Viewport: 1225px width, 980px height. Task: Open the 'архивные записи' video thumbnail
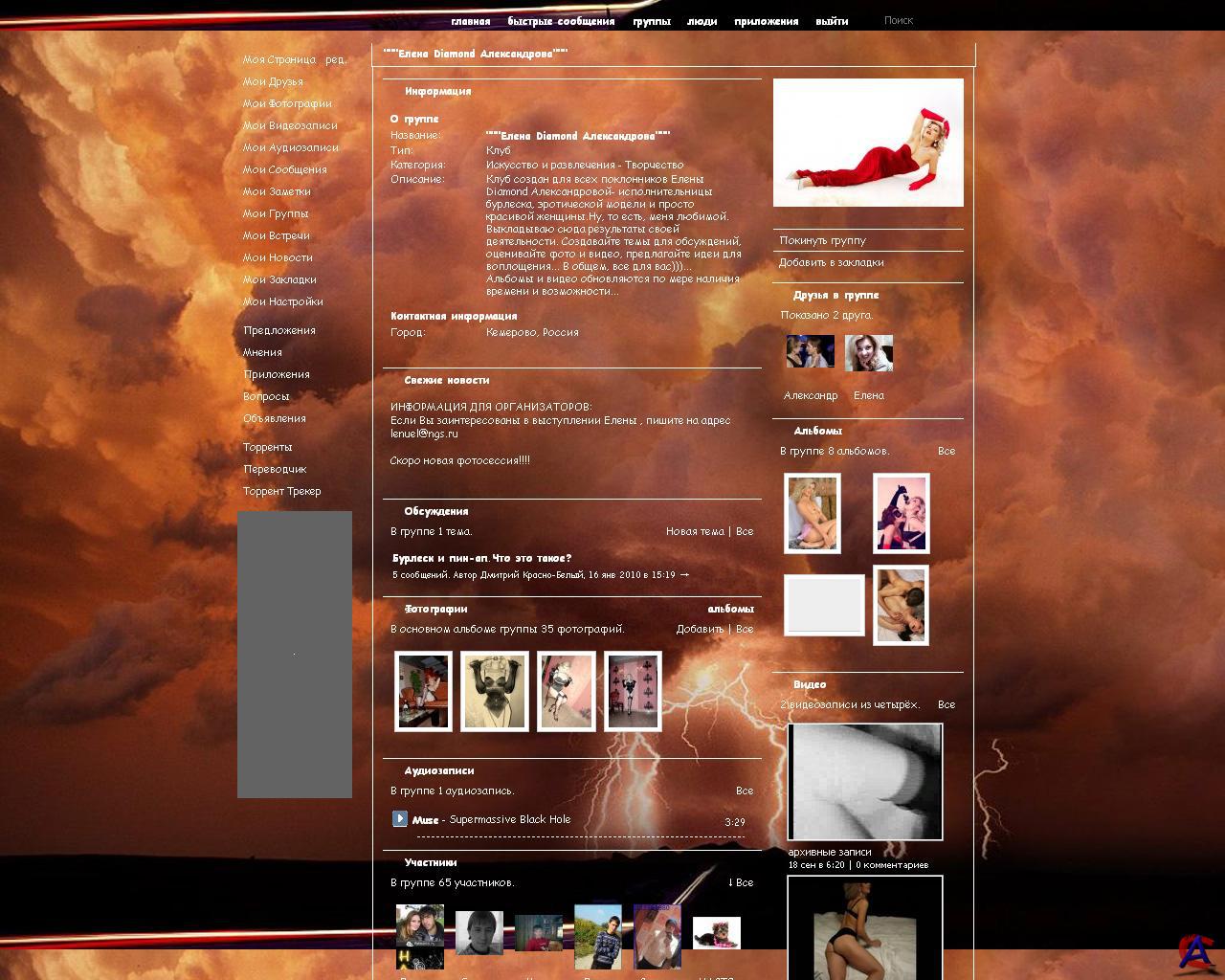[864, 782]
